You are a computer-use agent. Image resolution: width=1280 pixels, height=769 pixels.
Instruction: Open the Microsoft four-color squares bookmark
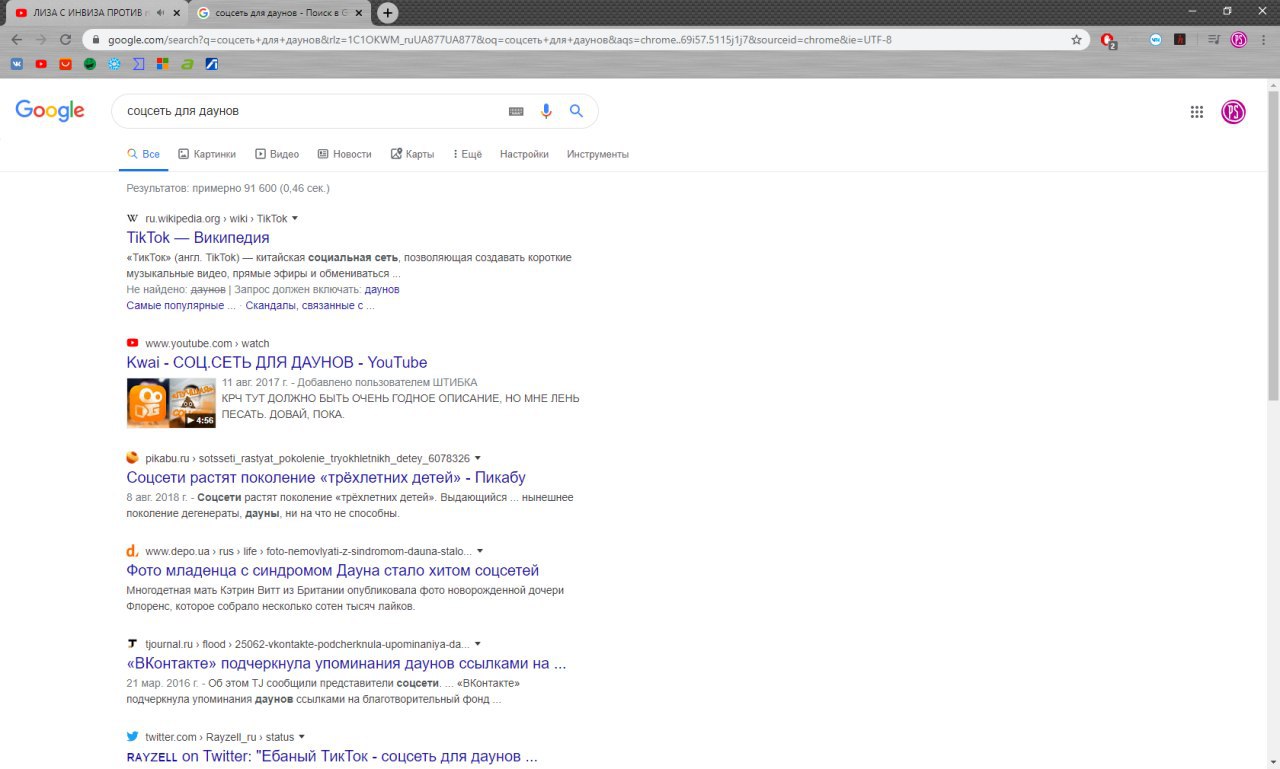pos(163,64)
